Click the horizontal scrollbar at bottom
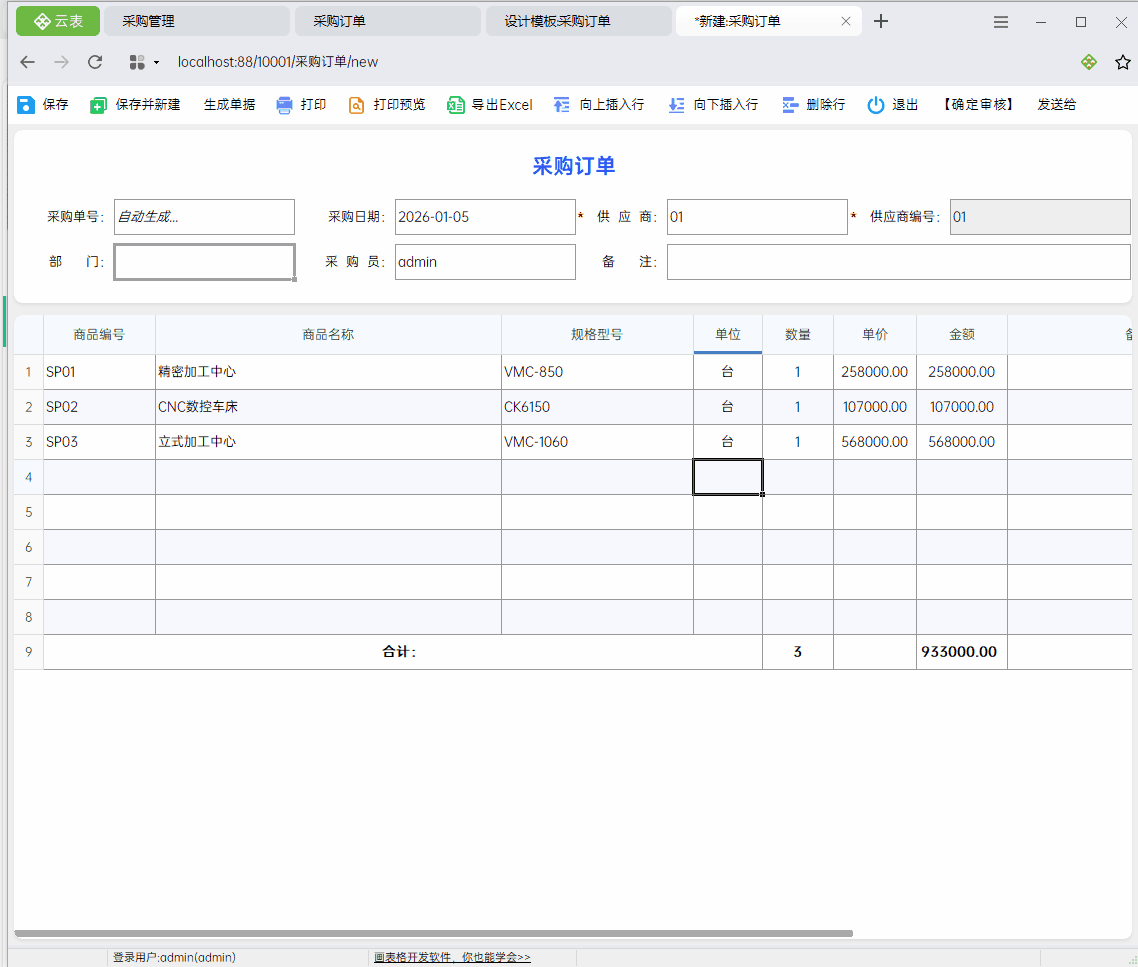1138x967 pixels. pyautogui.click(x=433, y=933)
